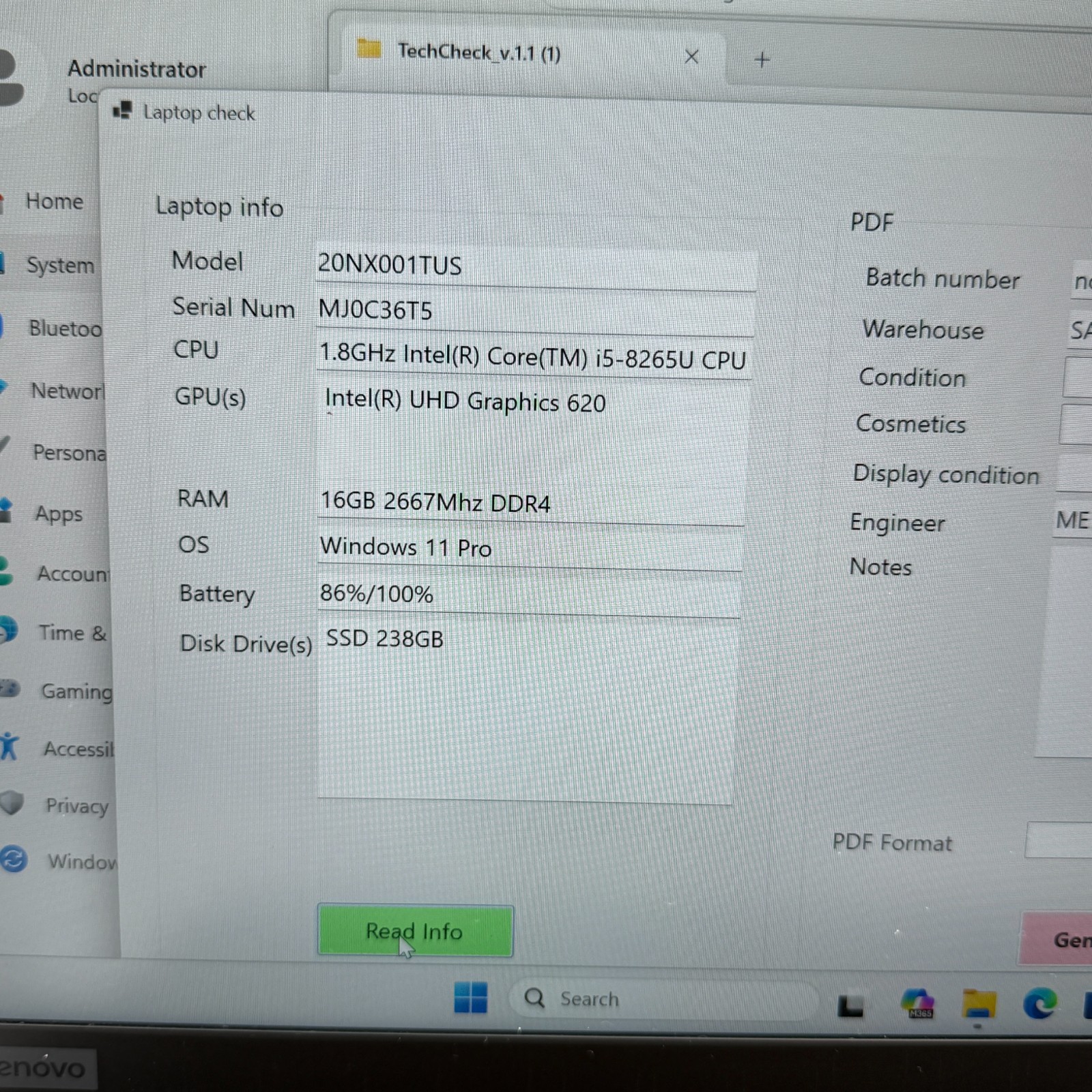Add a new tab with plus button

coord(762,60)
